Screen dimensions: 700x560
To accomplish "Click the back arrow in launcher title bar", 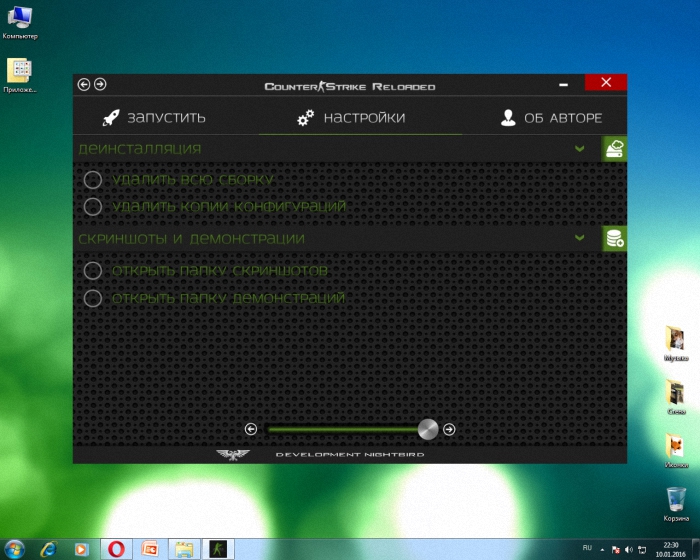I will click(84, 84).
